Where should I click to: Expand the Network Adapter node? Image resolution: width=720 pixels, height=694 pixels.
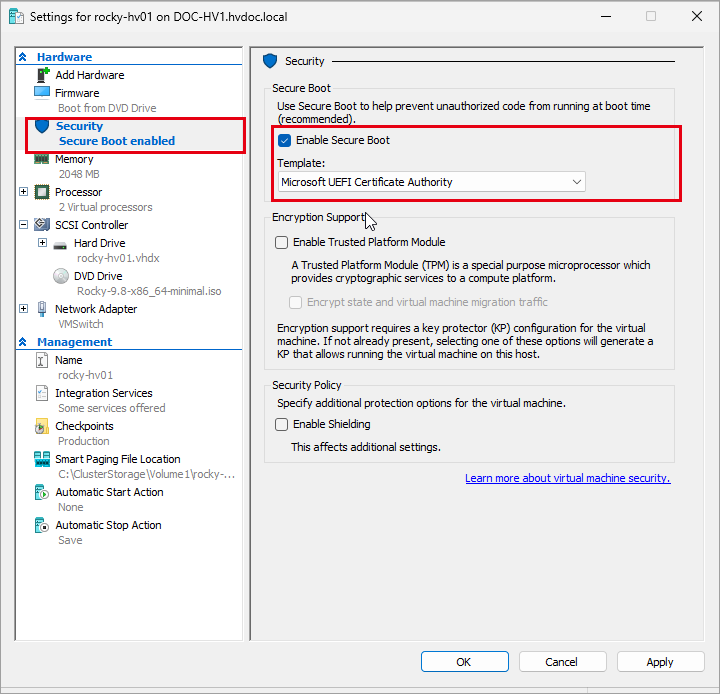tap(23, 309)
